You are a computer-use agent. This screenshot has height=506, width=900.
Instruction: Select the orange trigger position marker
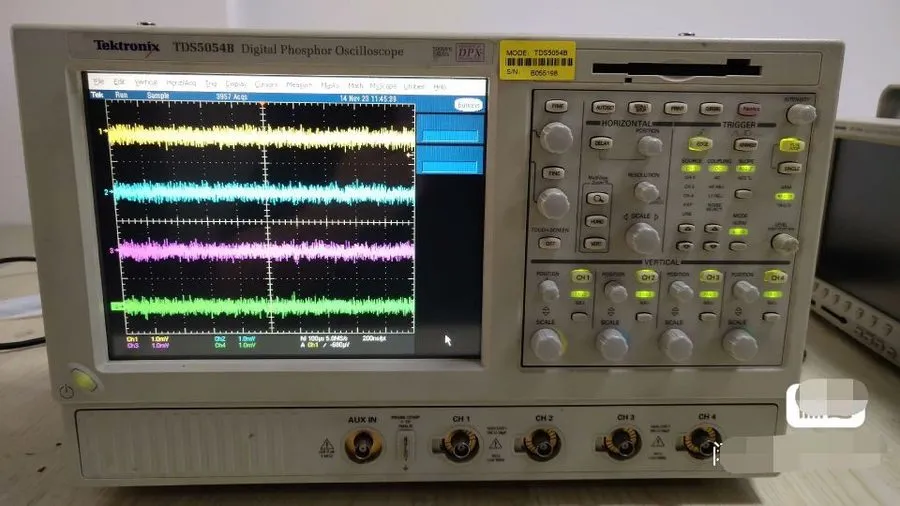[x=262, y=105]
